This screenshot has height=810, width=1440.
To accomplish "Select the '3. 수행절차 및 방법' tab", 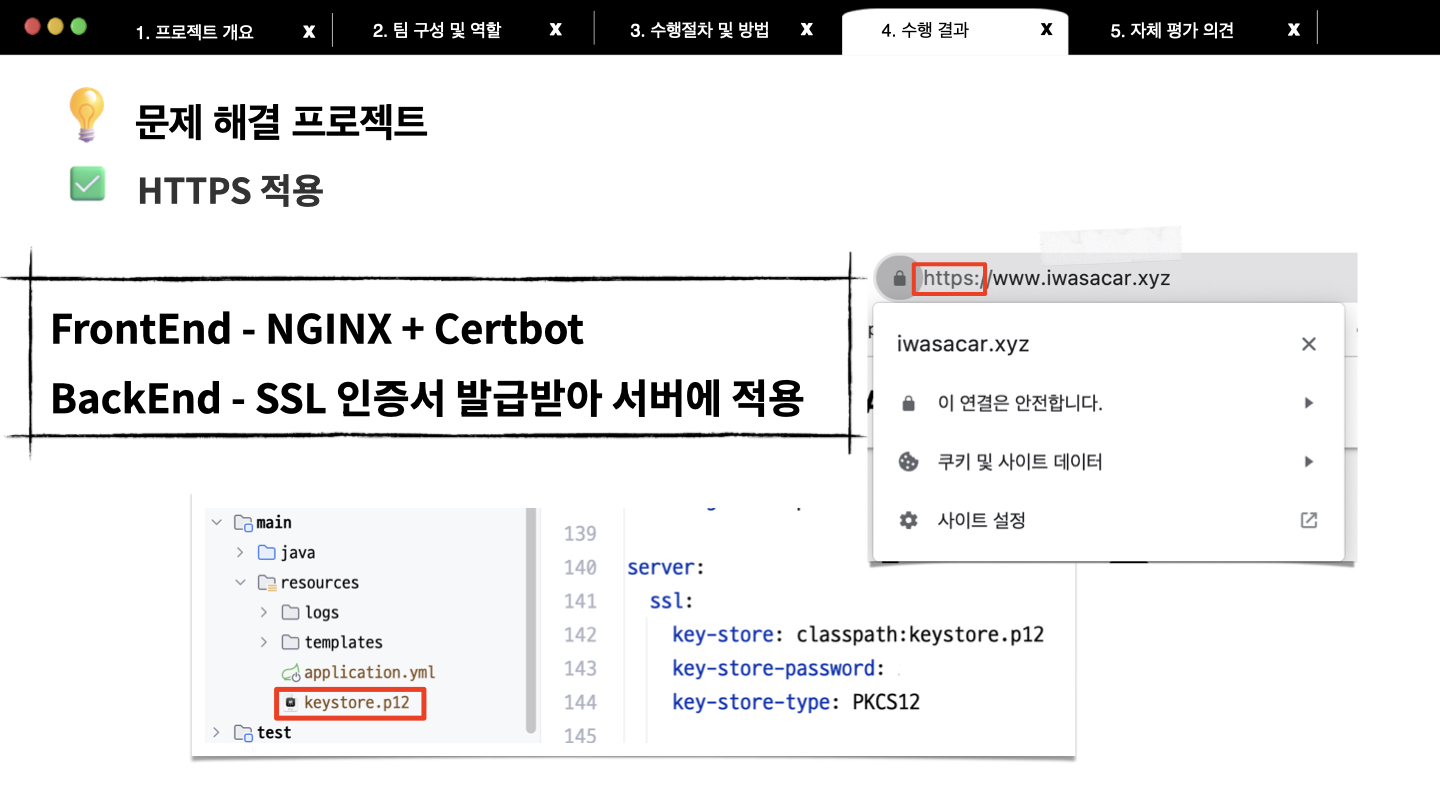I will [x=699, y=31].
